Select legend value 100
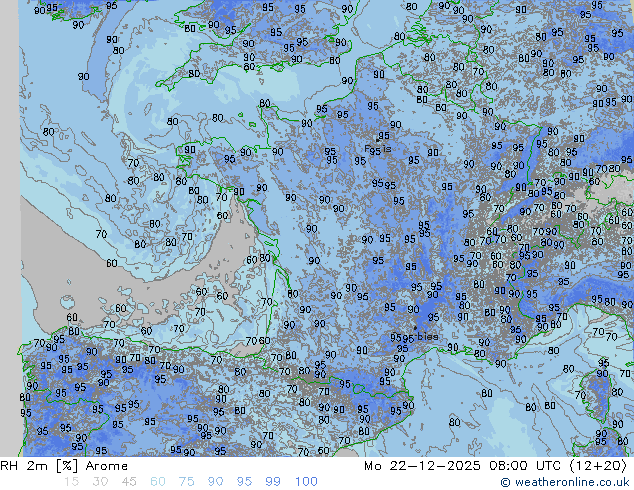 click(306, 482)
